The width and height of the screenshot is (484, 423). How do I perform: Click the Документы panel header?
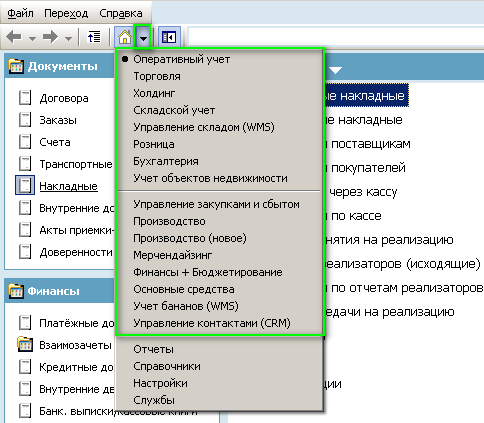60,66
